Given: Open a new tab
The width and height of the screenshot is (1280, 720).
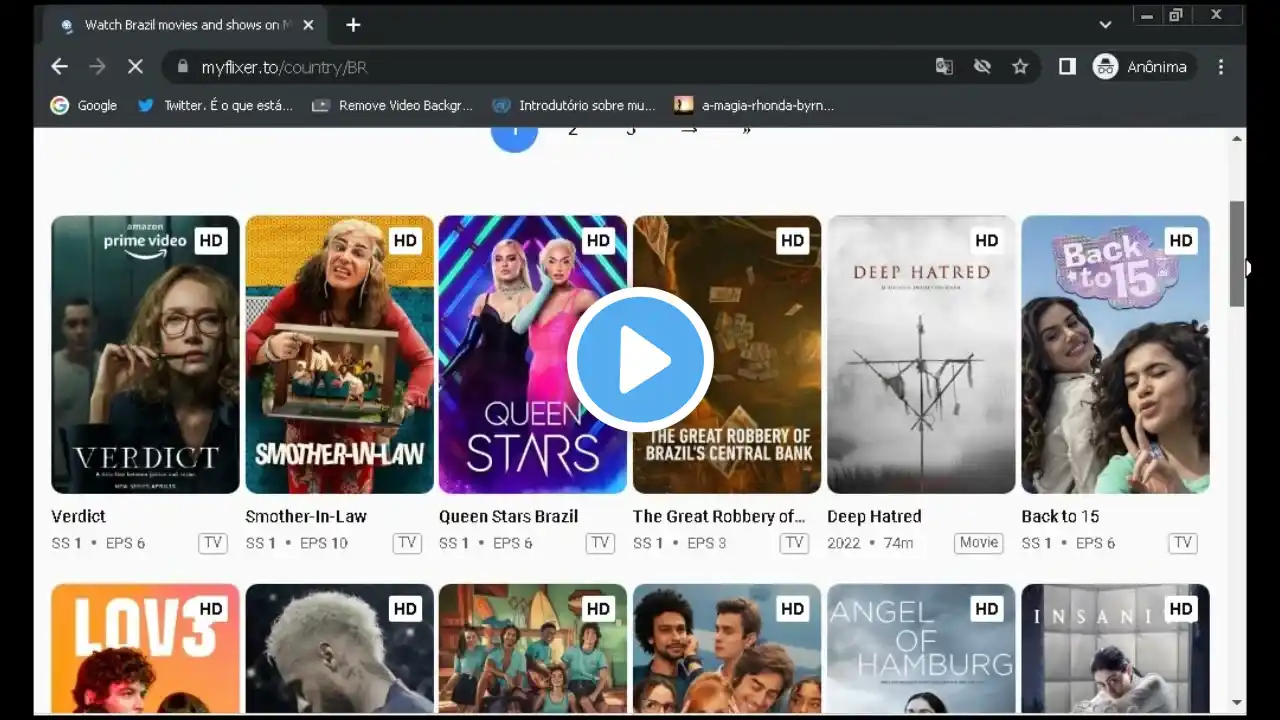Looking at the screenshot, I should [x=353, y=25].
